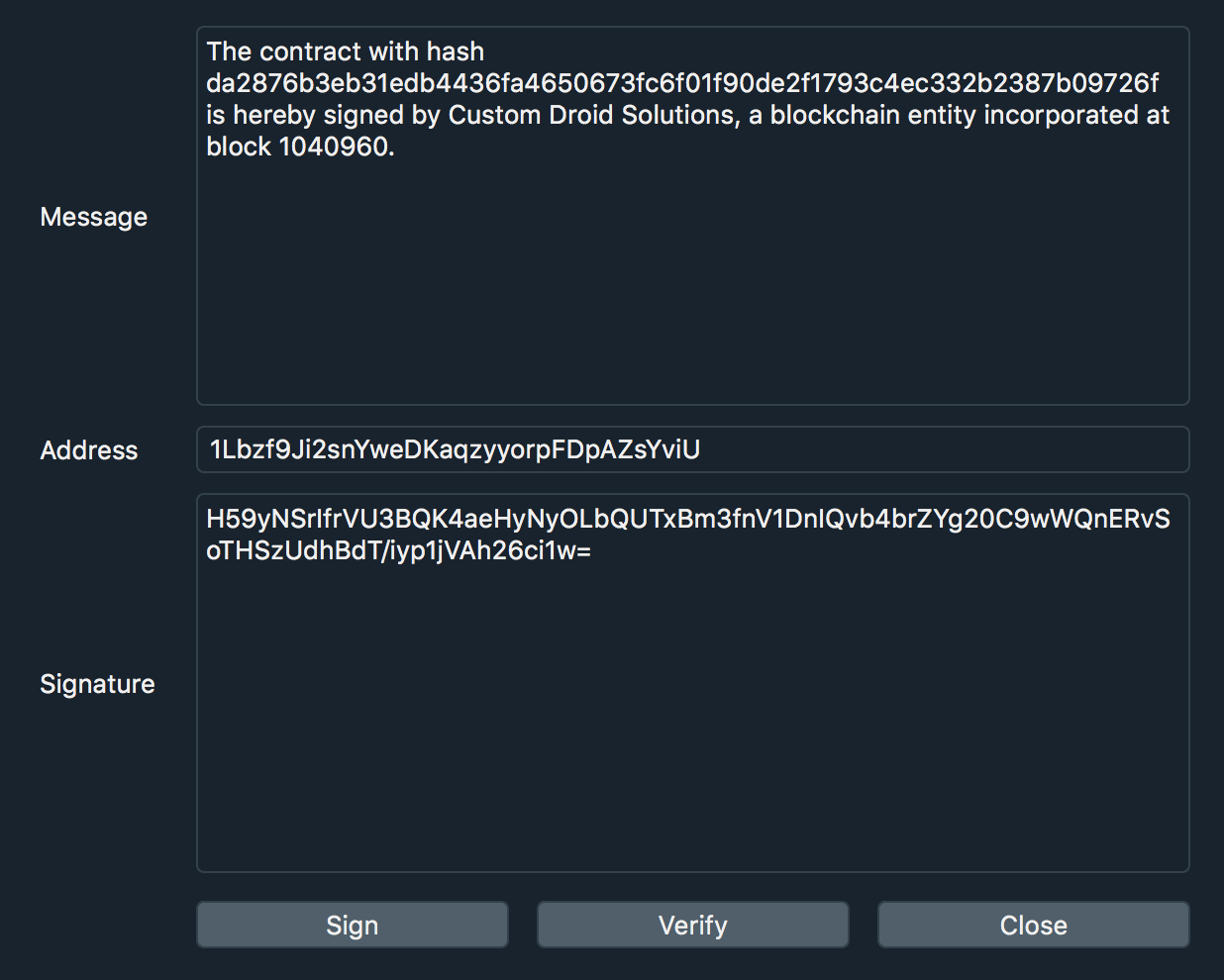Close the sign/verify message dialog

(1033, 925)
